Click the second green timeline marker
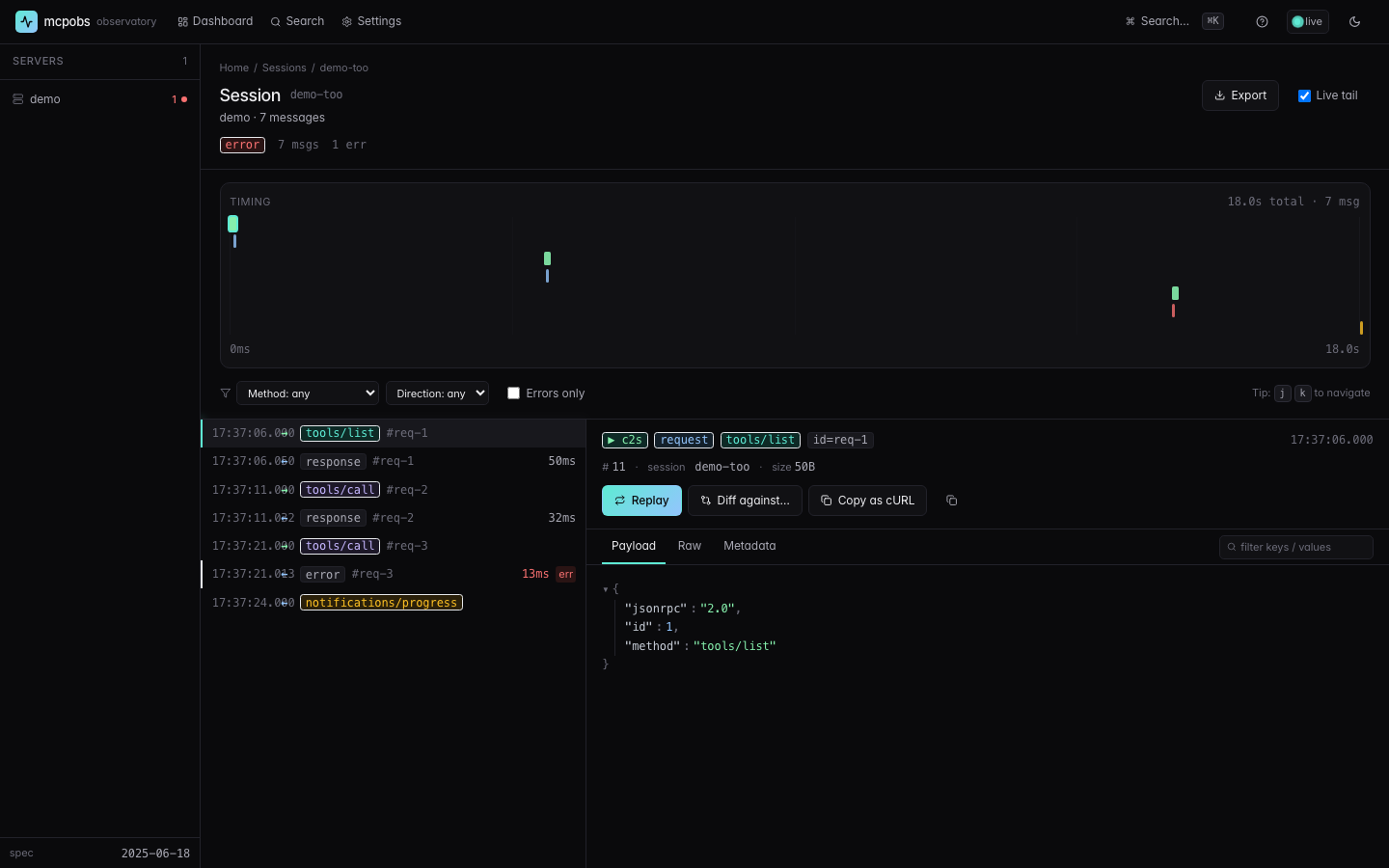The image size is (1389, 868). pos(547,258)
